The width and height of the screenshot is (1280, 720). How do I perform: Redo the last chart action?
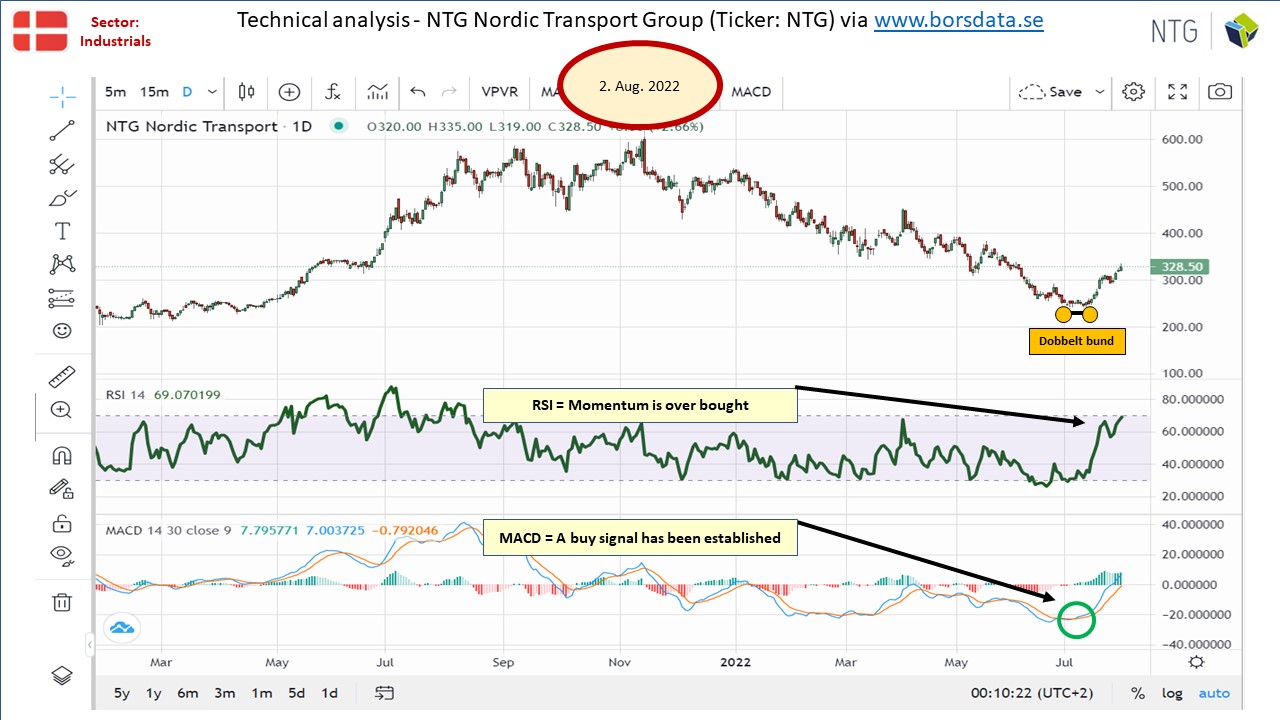449,92
